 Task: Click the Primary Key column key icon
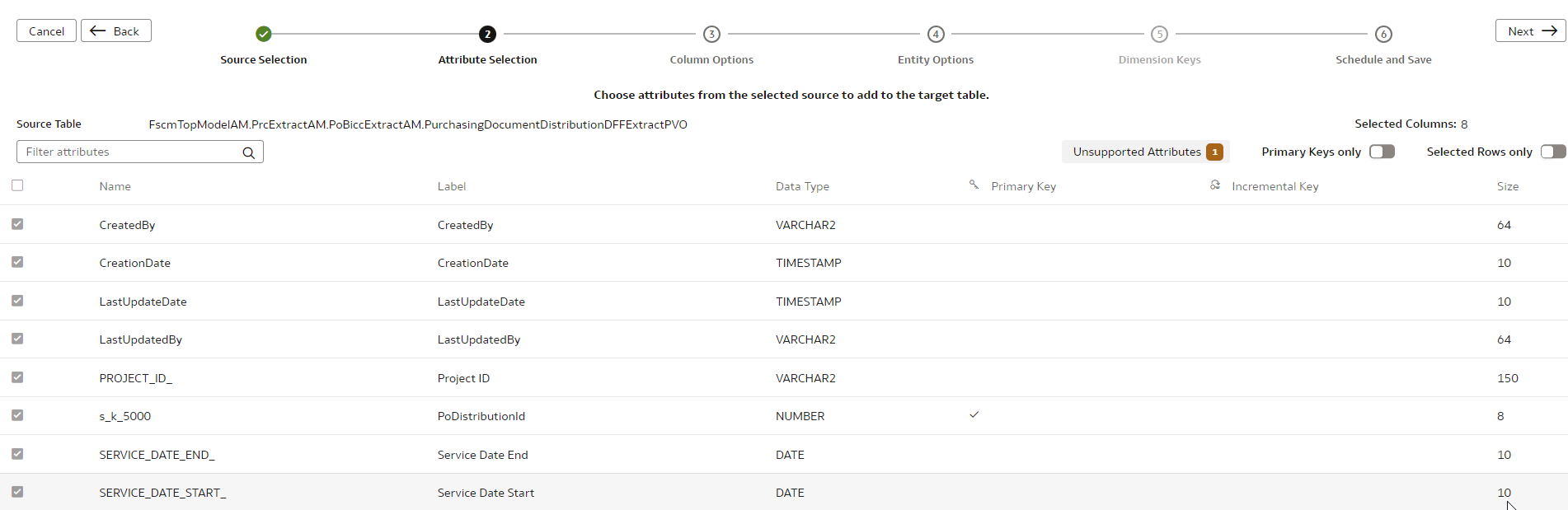(x=974, y=185)
